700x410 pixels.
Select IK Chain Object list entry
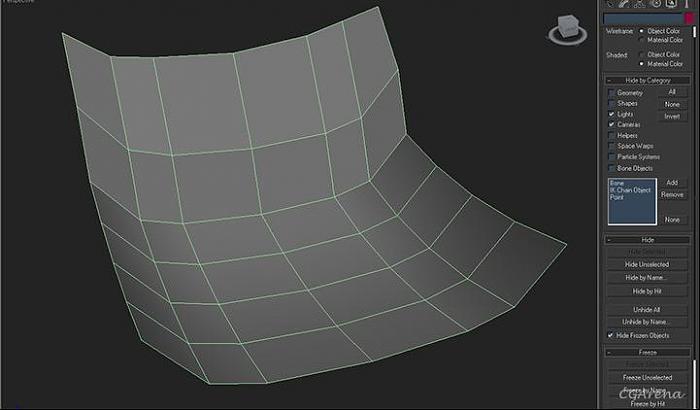(x=630, y=190)
